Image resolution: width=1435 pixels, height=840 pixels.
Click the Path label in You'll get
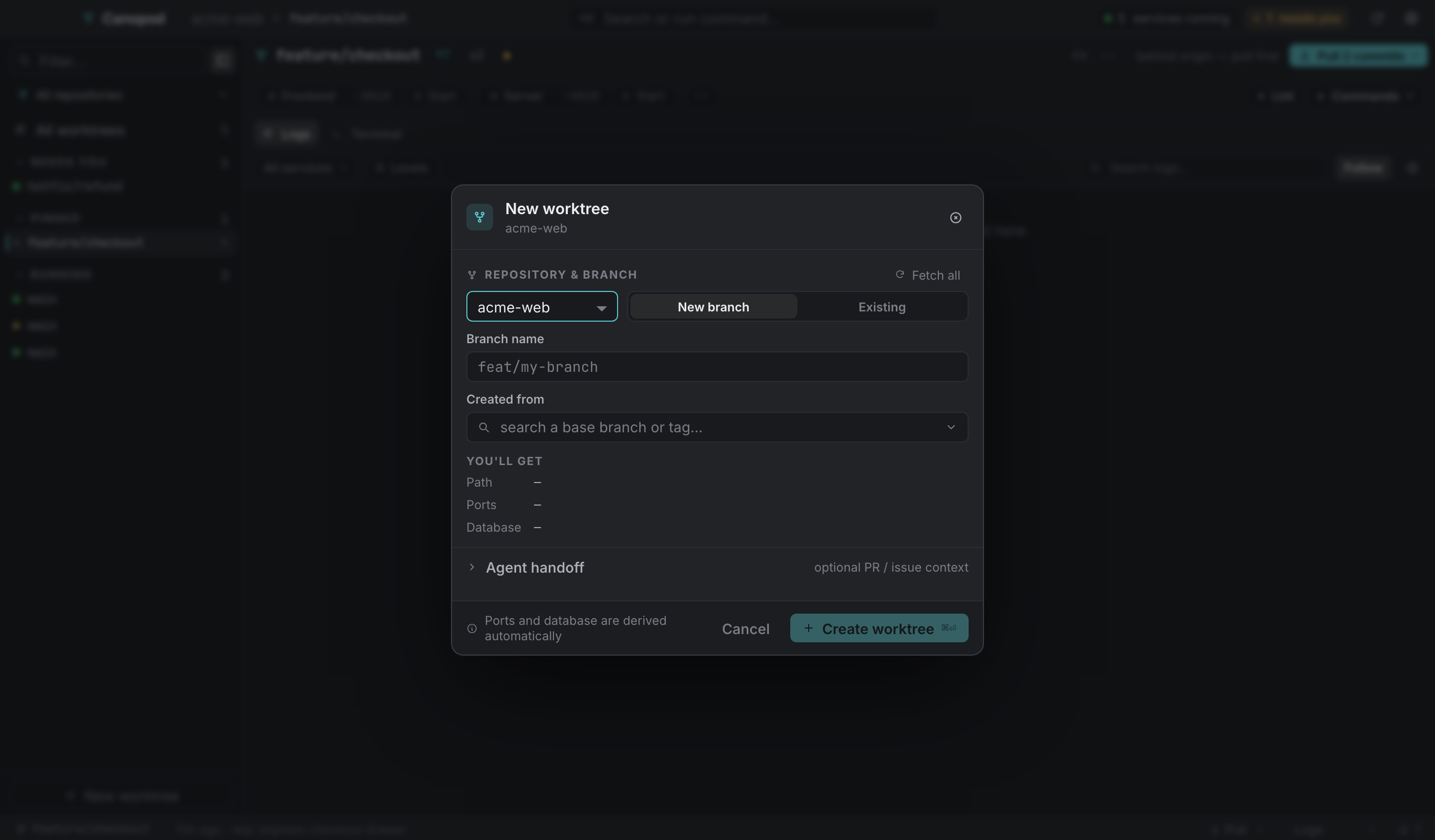coord(479,482)
